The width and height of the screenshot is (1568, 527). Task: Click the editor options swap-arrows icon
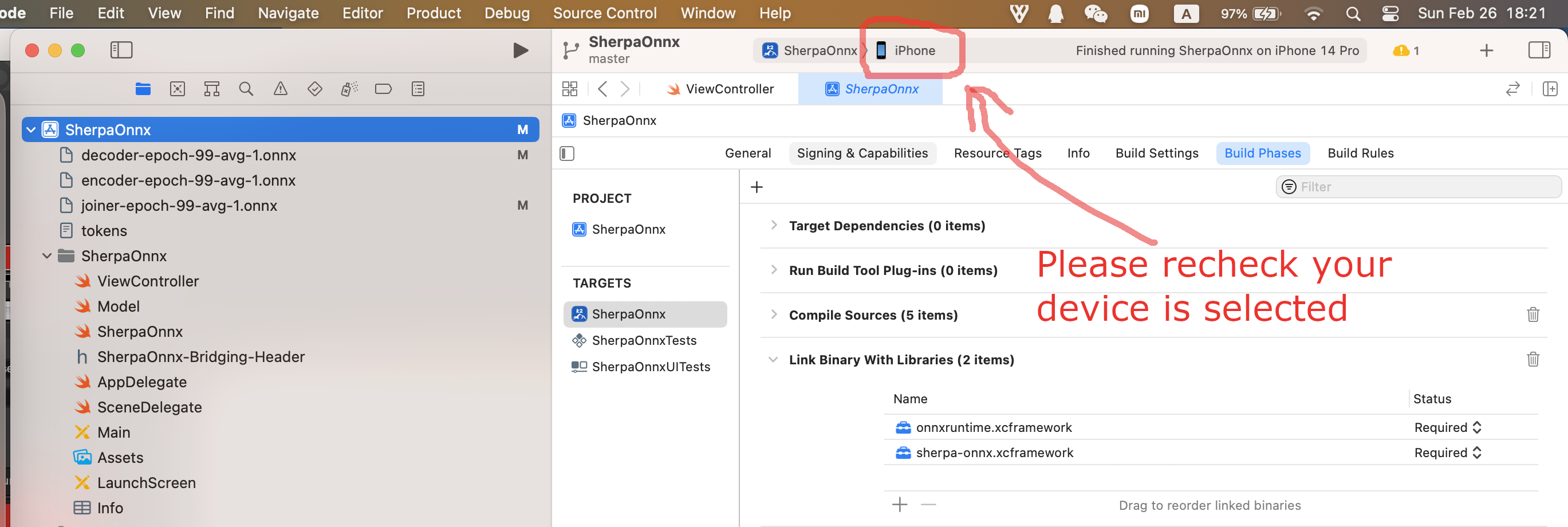click(1512, 89)
